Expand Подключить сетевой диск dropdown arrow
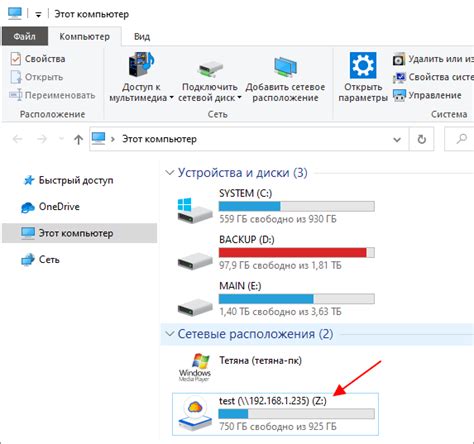474x444 pixels. click(x=239, y=98)
